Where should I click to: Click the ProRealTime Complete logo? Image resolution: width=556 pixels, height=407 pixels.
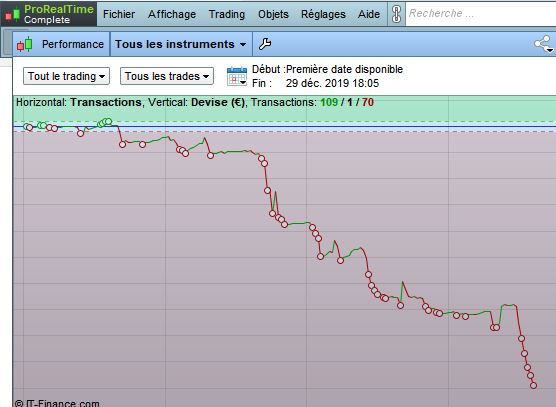pyautogui.click(x=49, y=14)
